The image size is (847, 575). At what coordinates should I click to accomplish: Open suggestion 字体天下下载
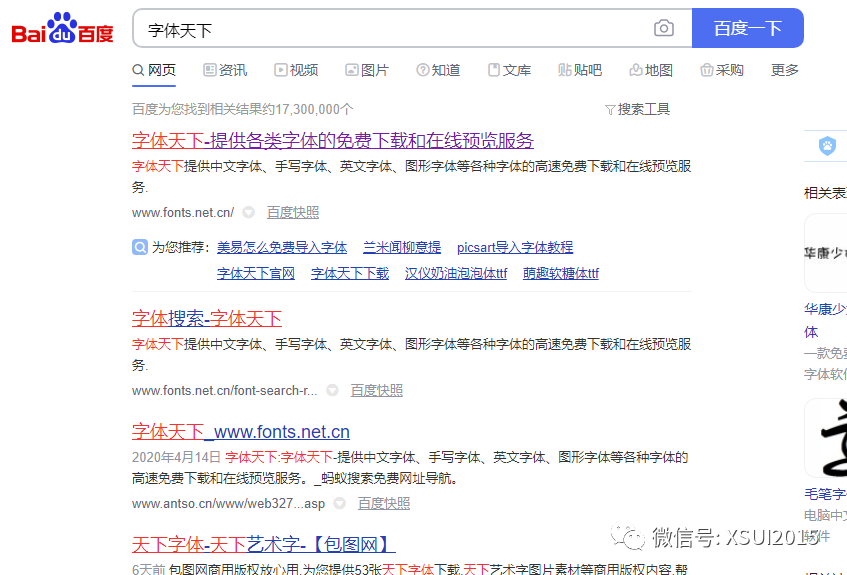(350, 273)
